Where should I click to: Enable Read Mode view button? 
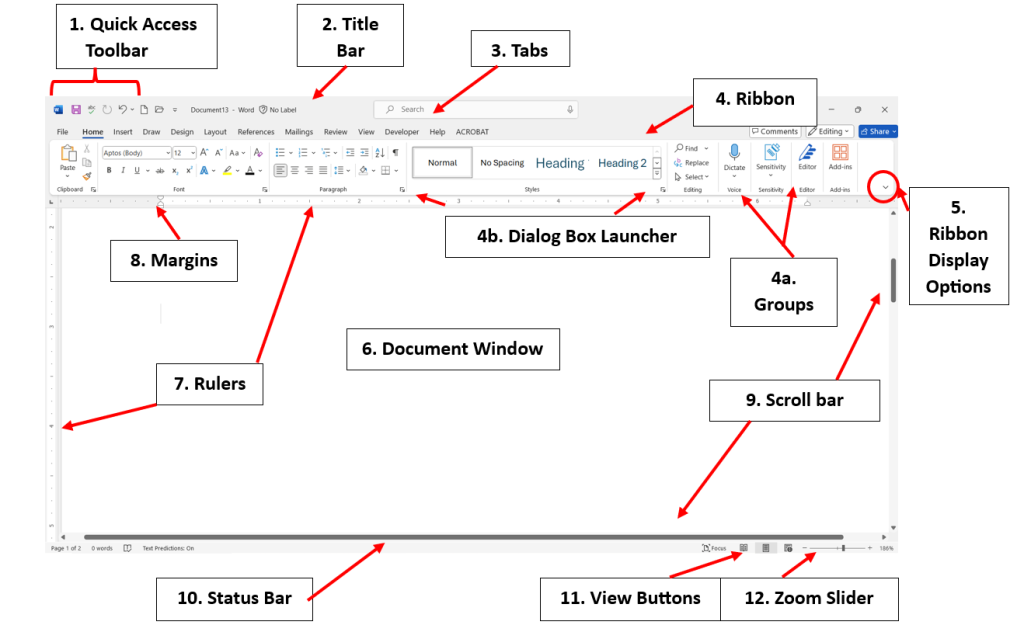click(744, 548)
